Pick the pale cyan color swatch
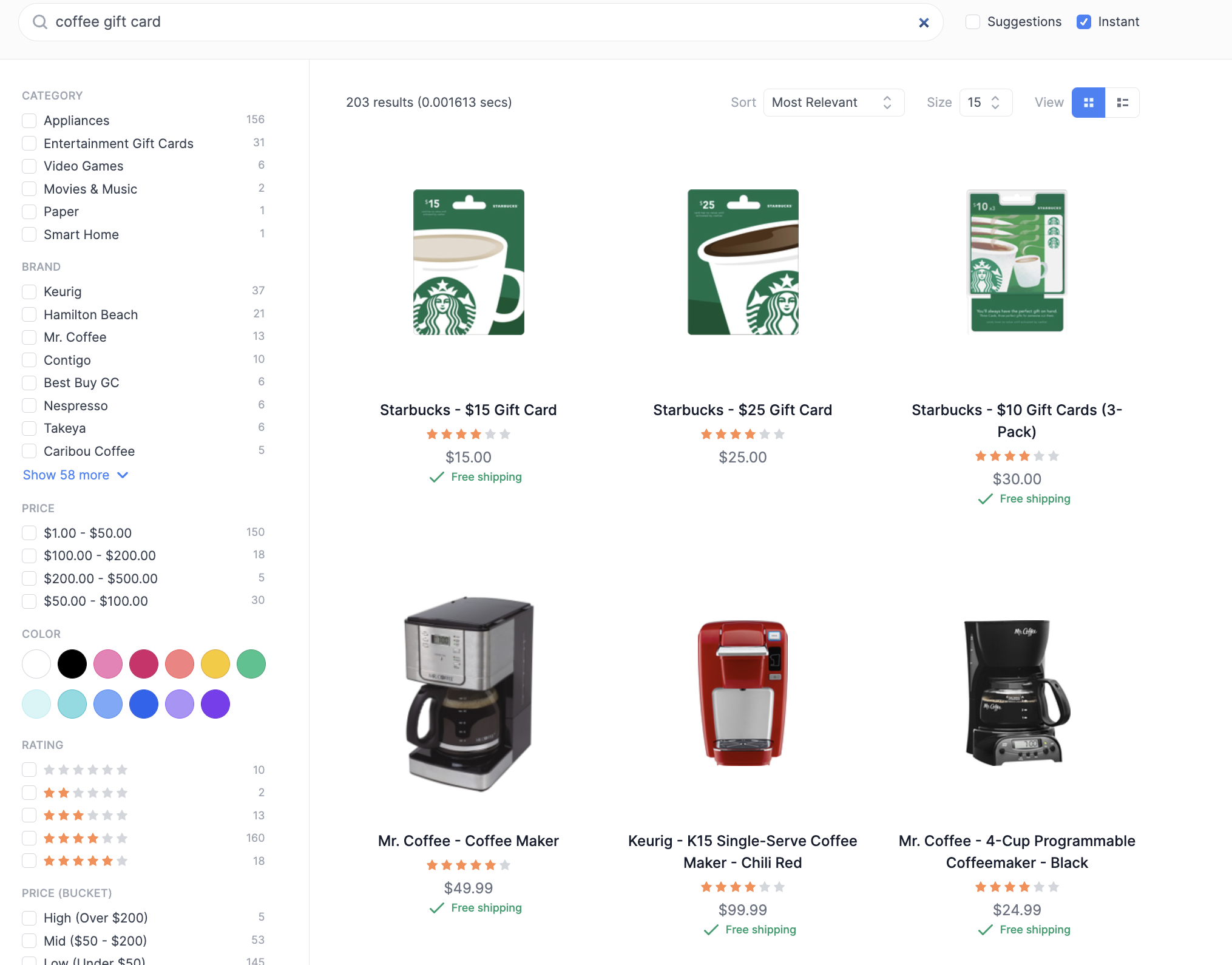This screenshot has height=965, width=1232. tap(36, 704)
